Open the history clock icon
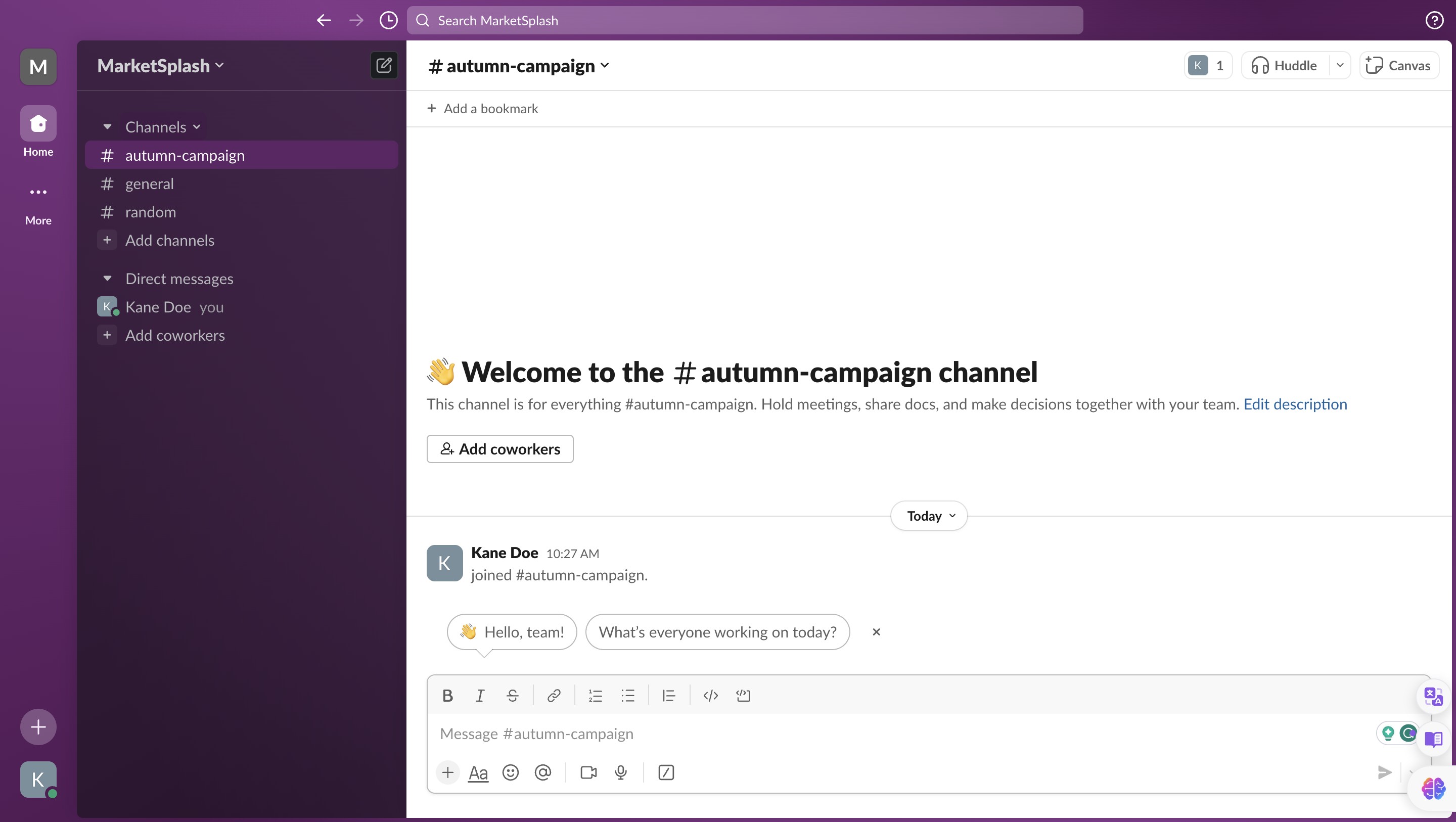 click(x=388, y=20)
